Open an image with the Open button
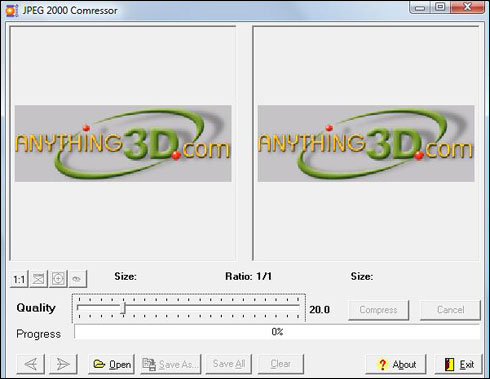 point(112,364)
